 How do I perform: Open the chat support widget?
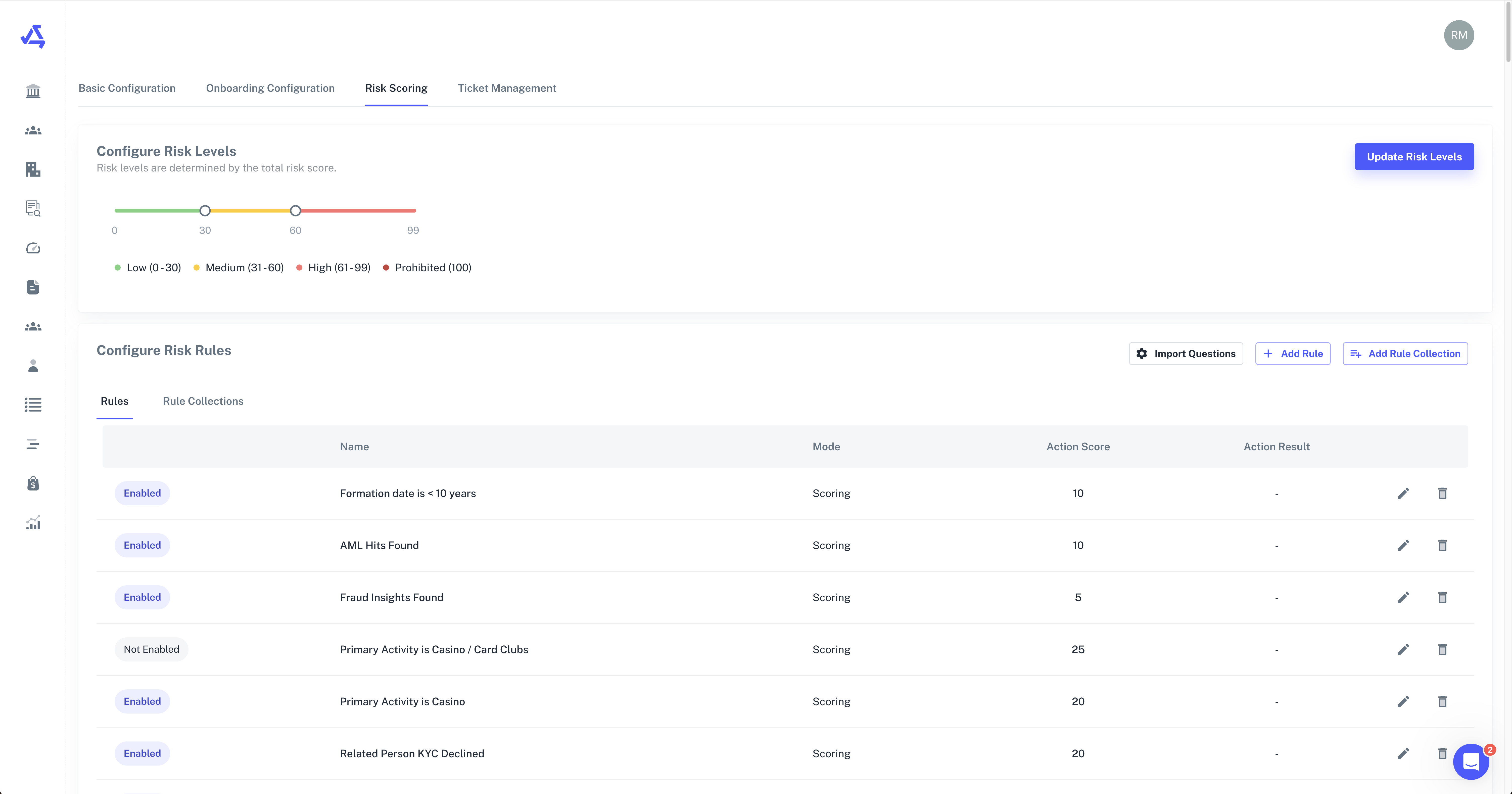(1471, 762)
